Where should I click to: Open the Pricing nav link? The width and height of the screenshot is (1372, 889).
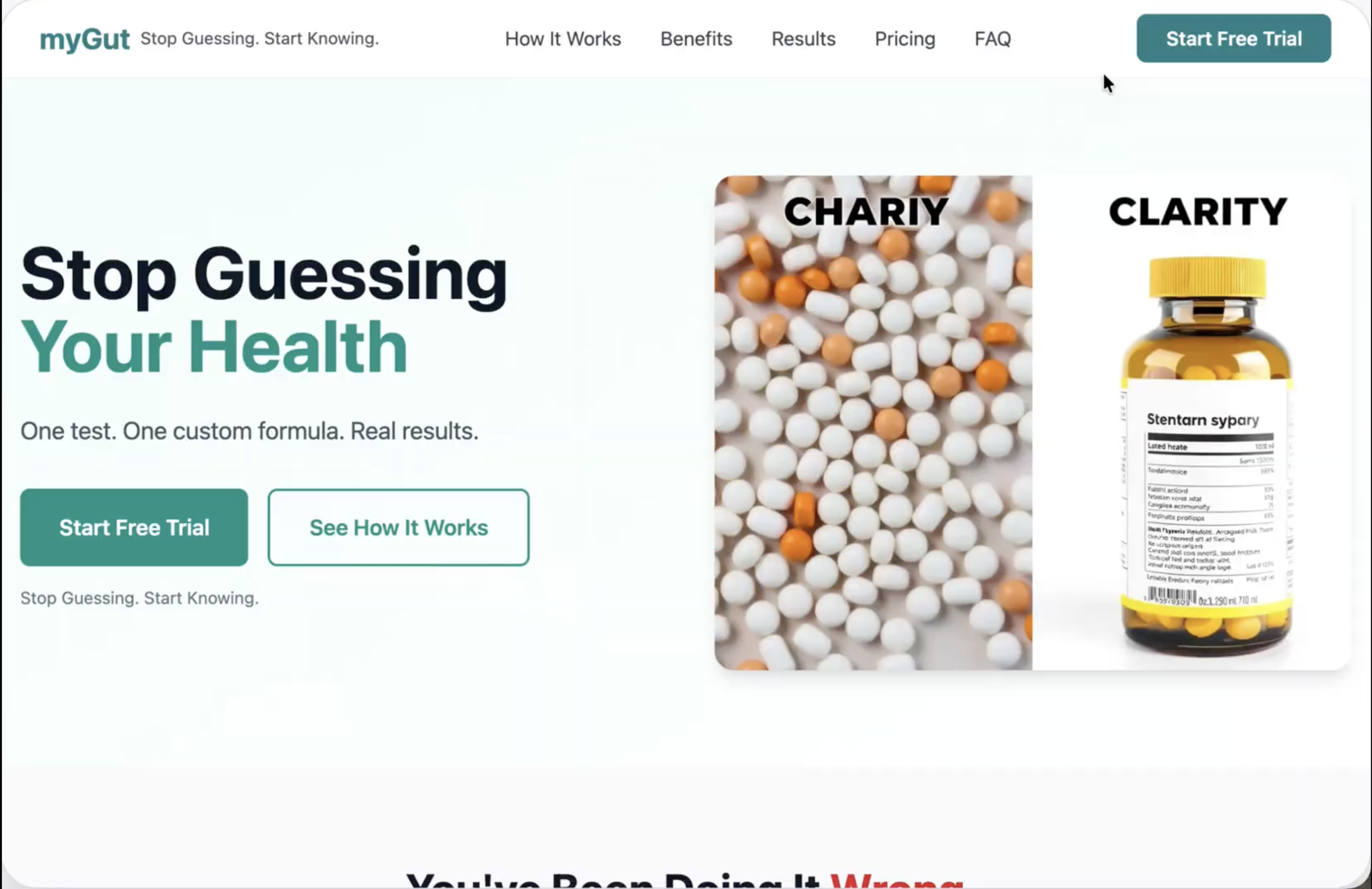pos(905,38)
